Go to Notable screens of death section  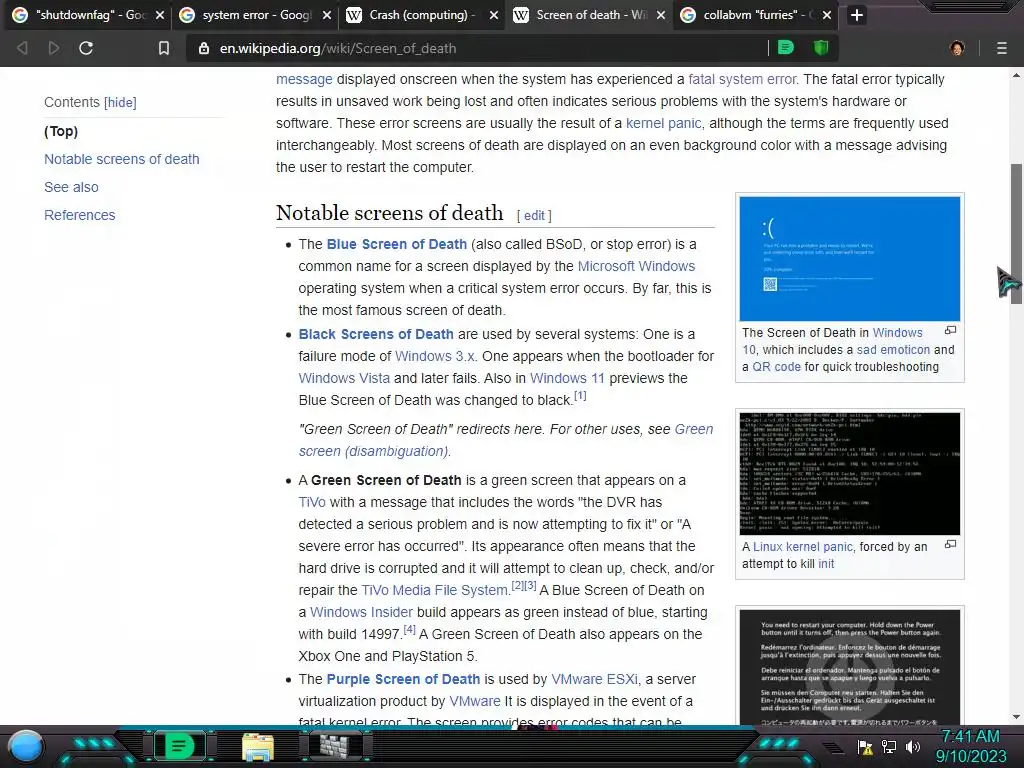click(x=121, y=159)
